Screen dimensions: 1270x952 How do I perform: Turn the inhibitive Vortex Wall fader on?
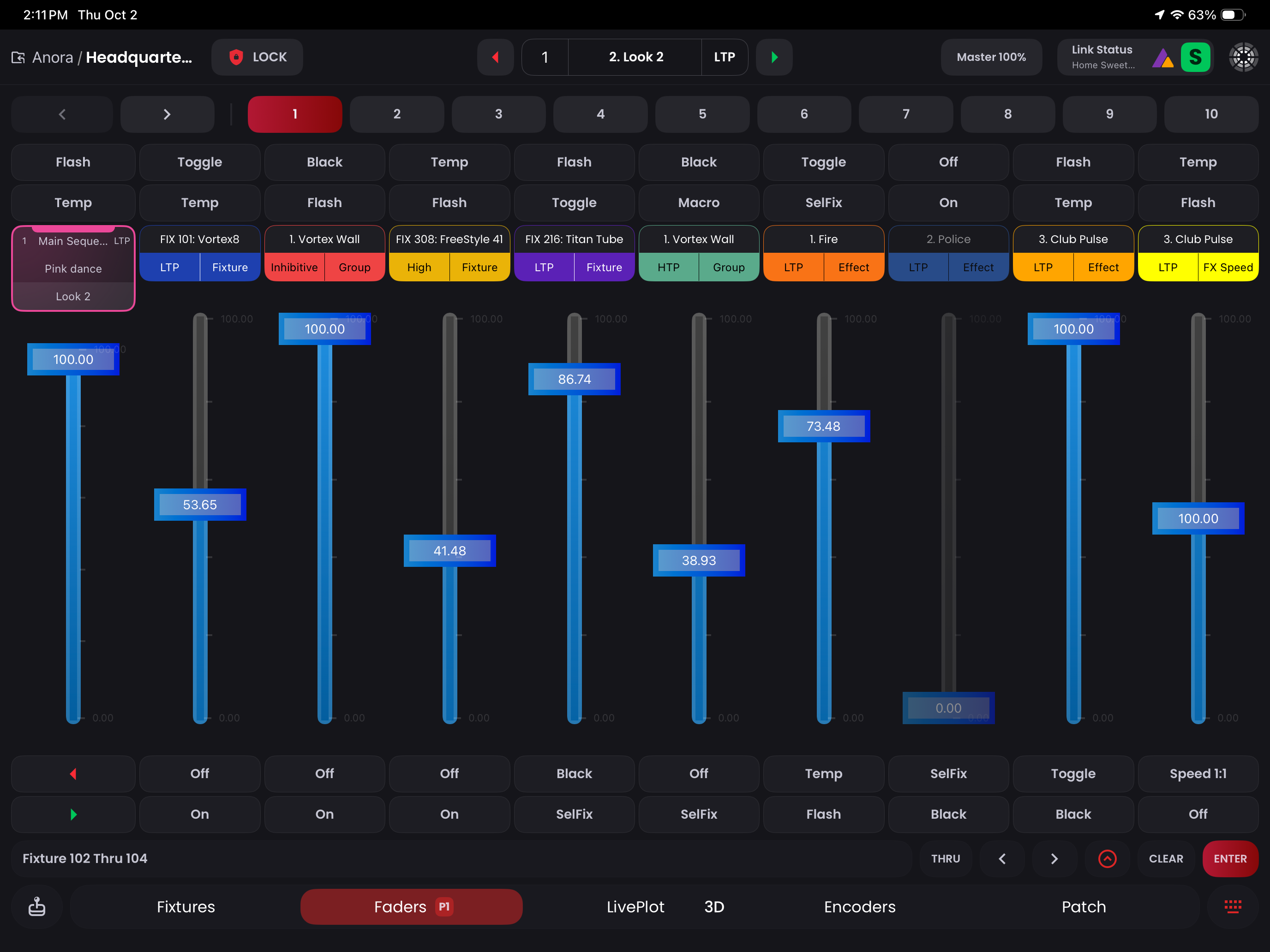[324, 814]
